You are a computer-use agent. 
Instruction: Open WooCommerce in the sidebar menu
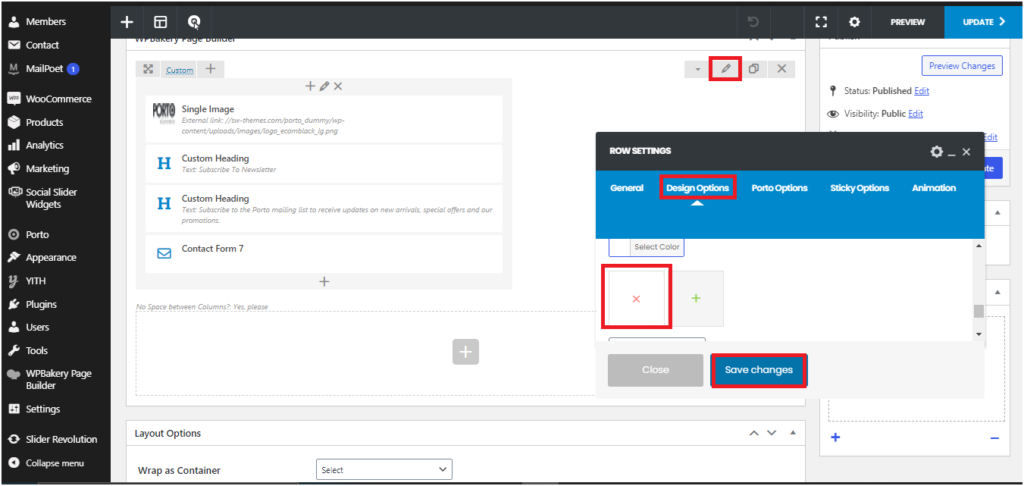(x=58, y=99)
